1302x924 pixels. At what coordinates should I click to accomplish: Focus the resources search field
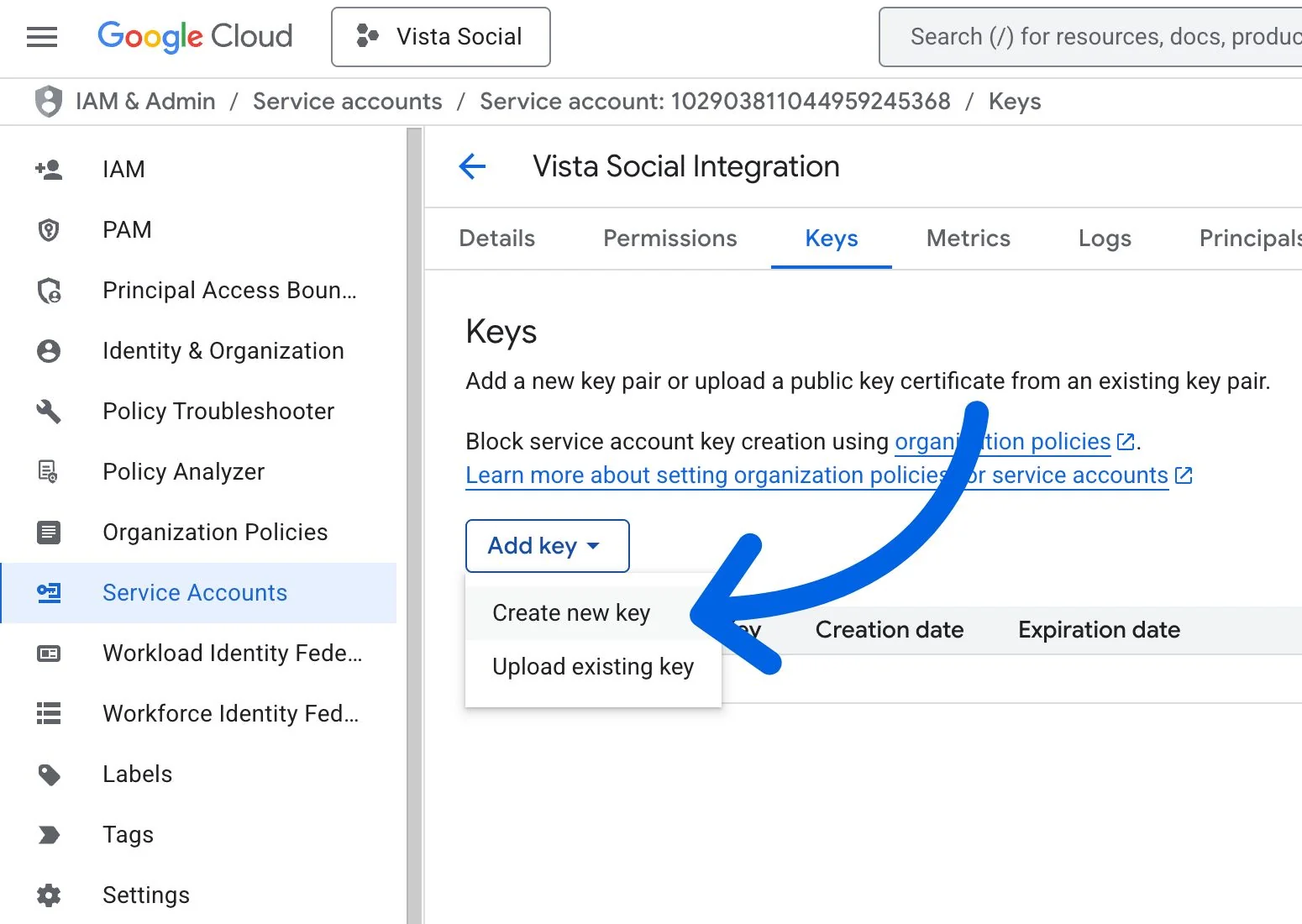point(1090,37)
